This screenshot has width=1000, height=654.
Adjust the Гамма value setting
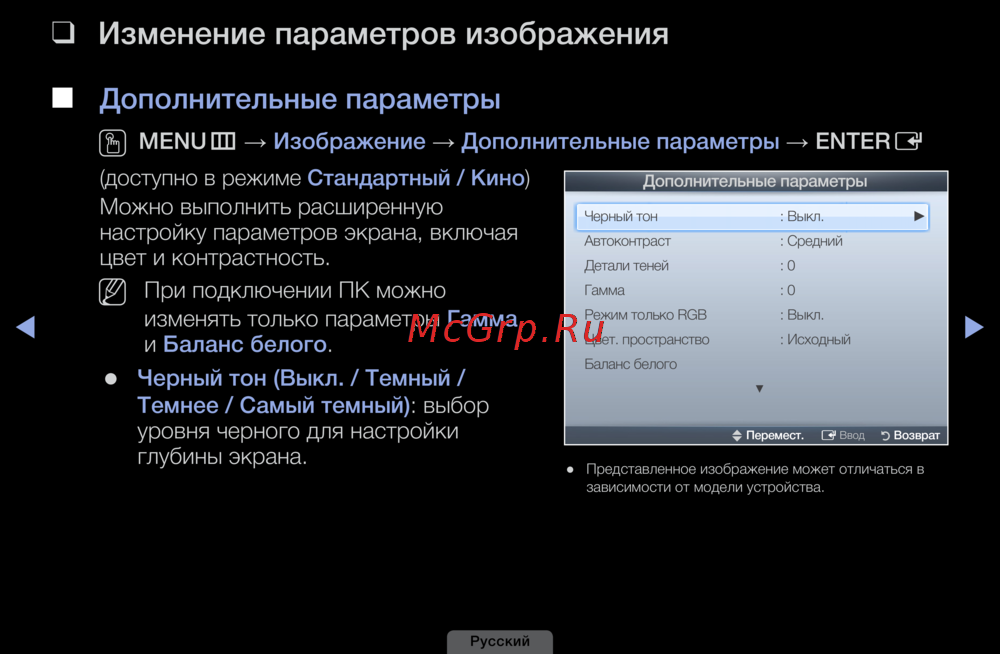pyautogui.click(x=790, y=290)
